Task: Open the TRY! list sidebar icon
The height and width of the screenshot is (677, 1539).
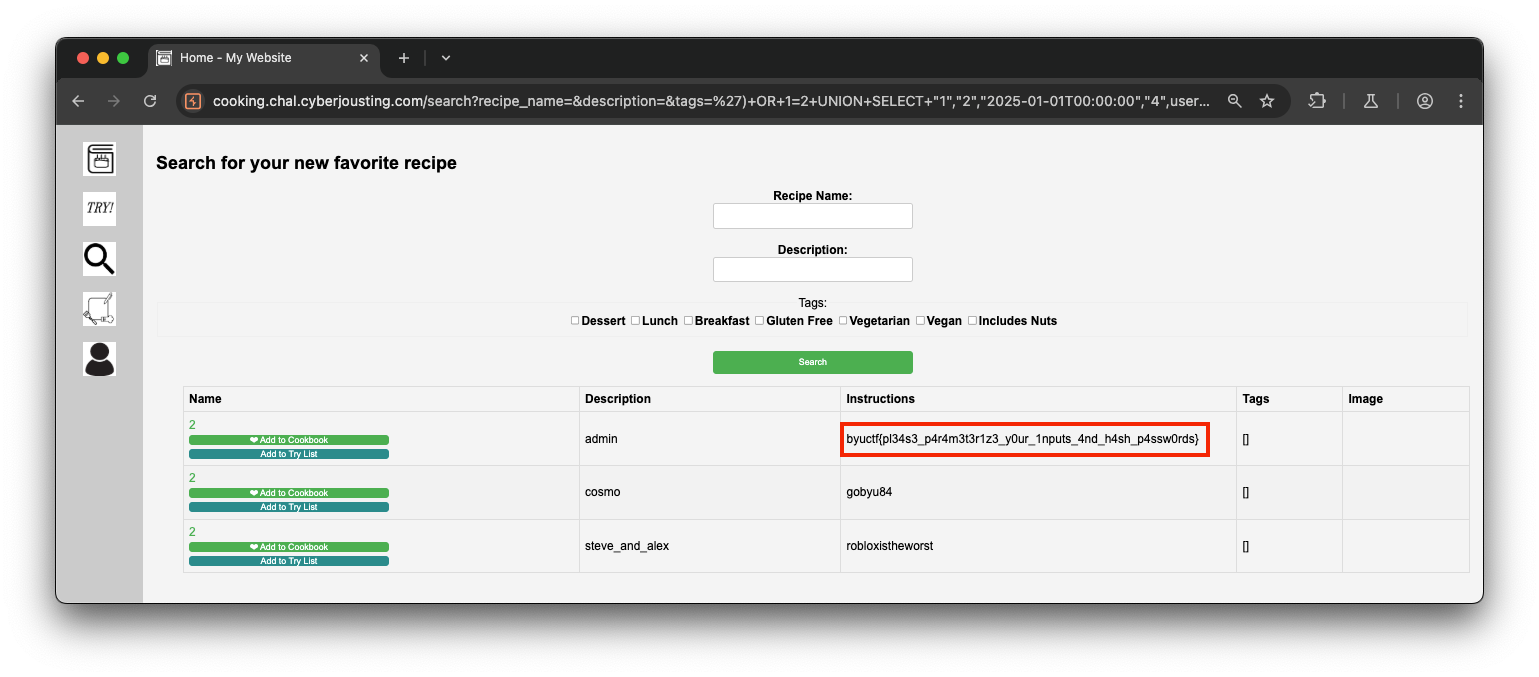Action: 100,209
